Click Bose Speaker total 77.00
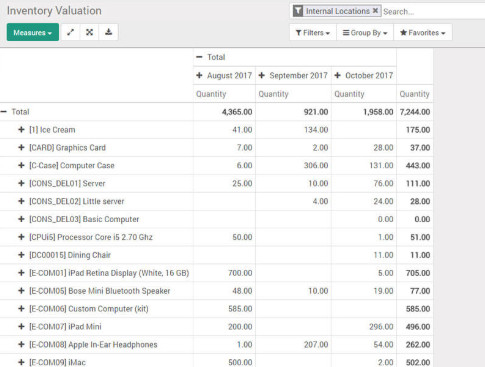 pos(420,291)
